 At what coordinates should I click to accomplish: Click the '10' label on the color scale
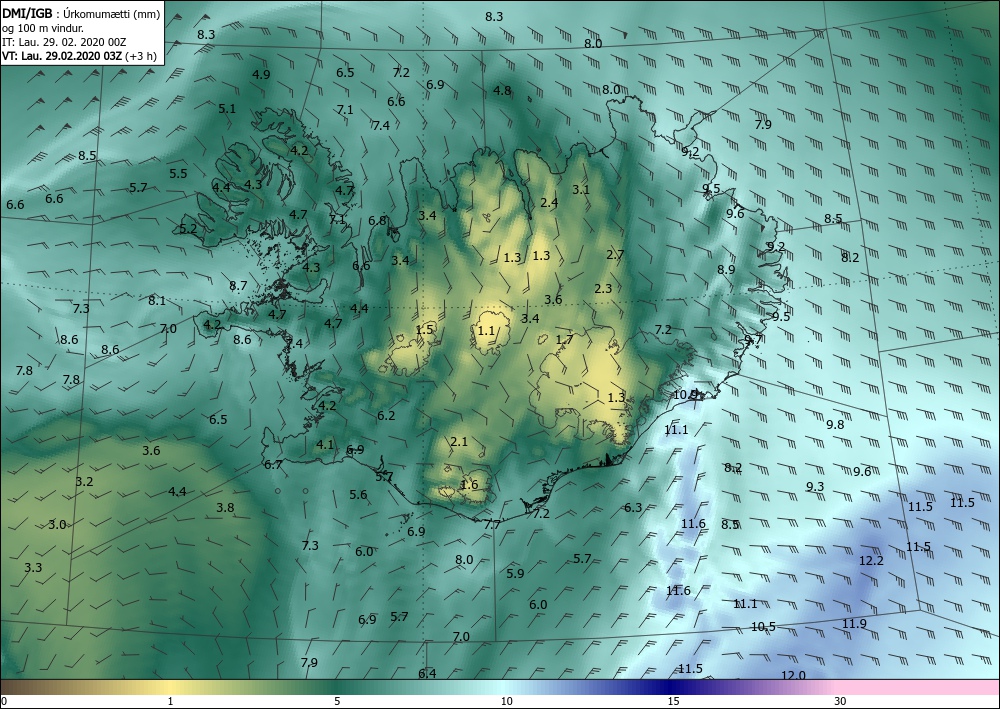[x=506, y=701]
